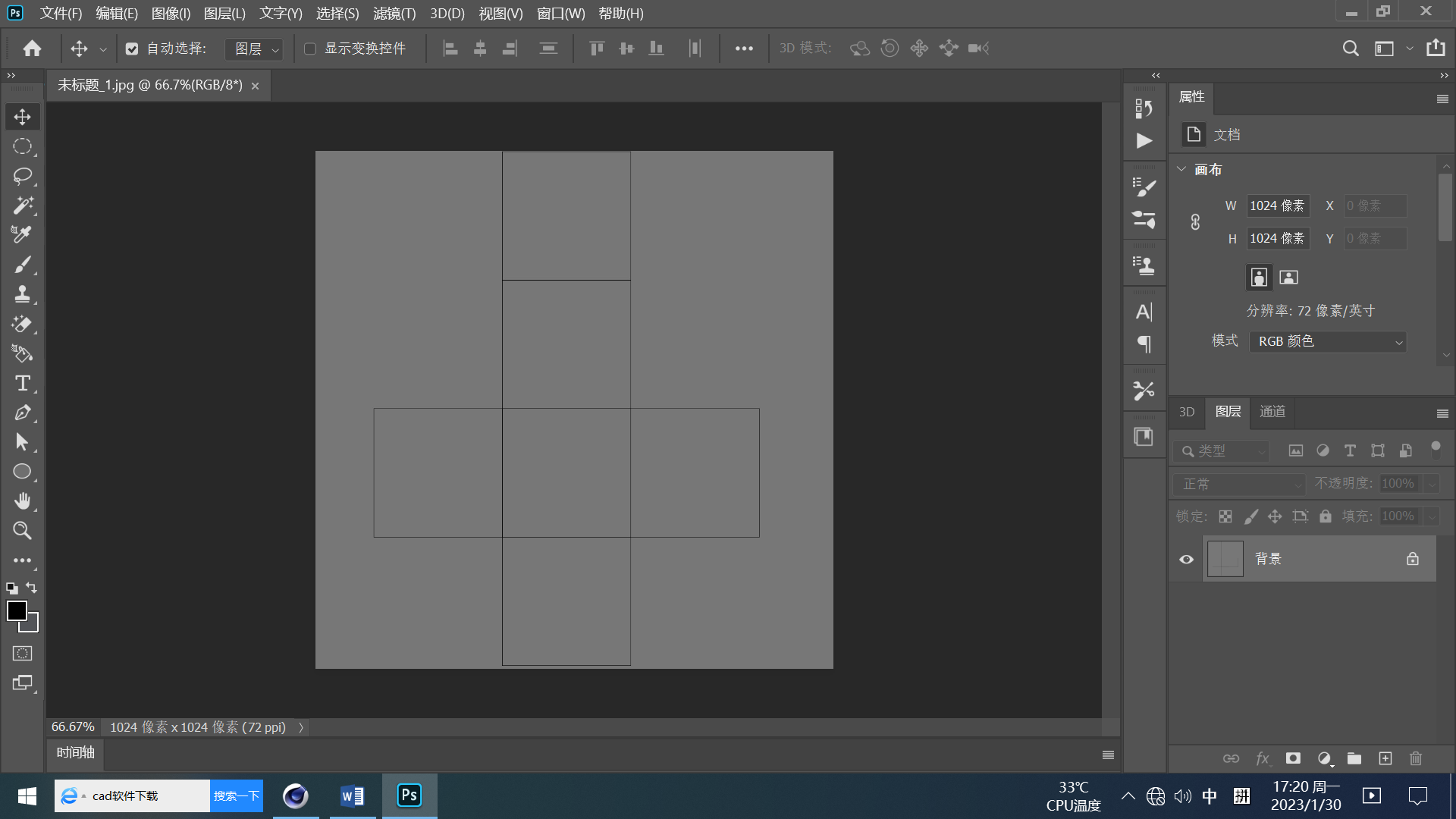Open the Actions play panel icon
This screenshot has height=819, width=1456.
click(1144, 140)
